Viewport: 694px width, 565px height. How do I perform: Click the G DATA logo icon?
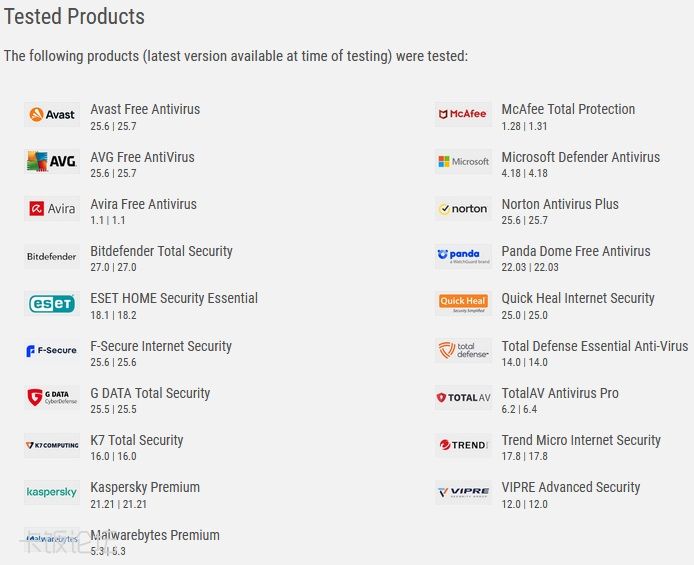tap(52, 398)
